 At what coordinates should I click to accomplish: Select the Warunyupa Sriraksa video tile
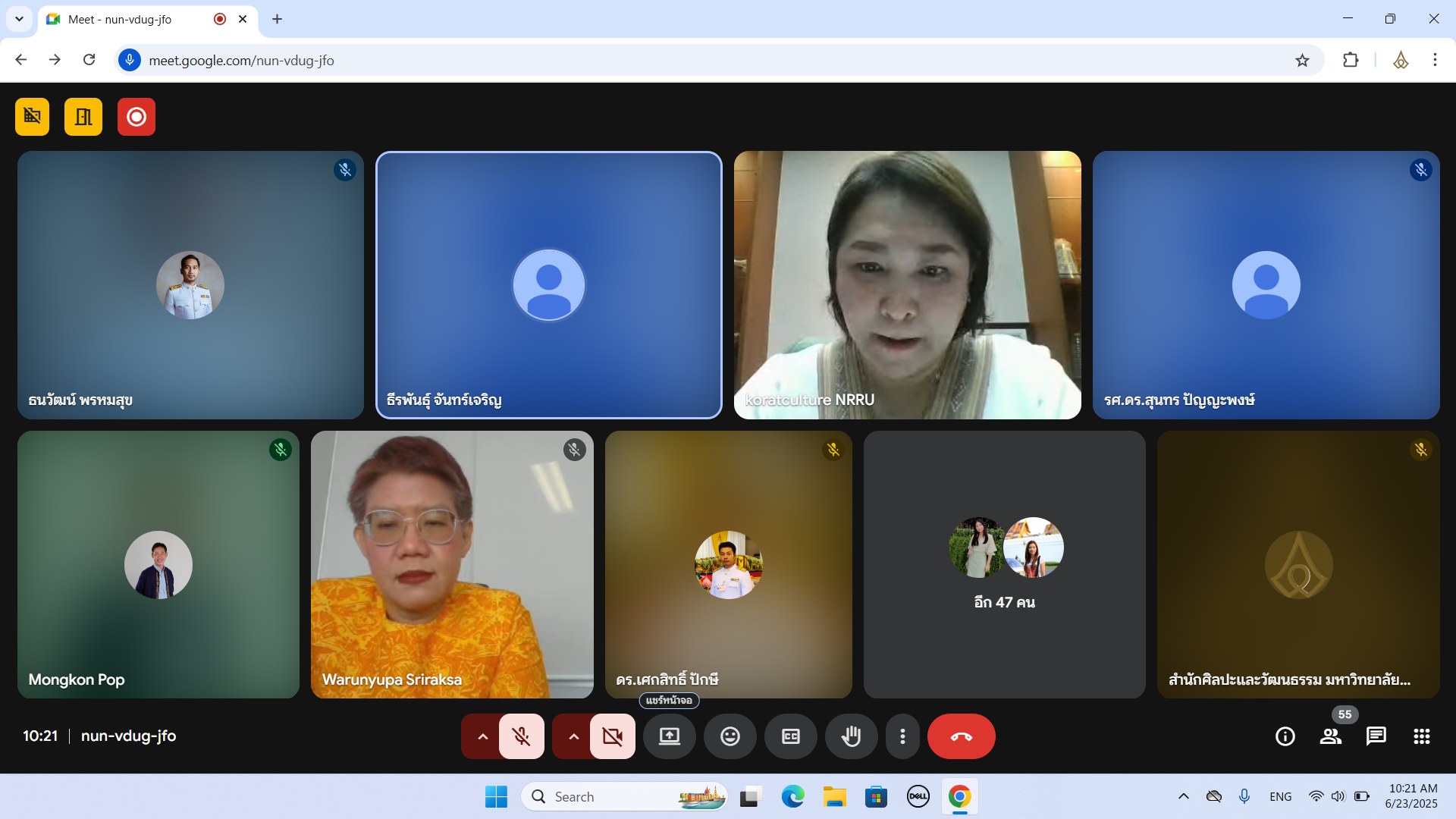pos(452,565)
